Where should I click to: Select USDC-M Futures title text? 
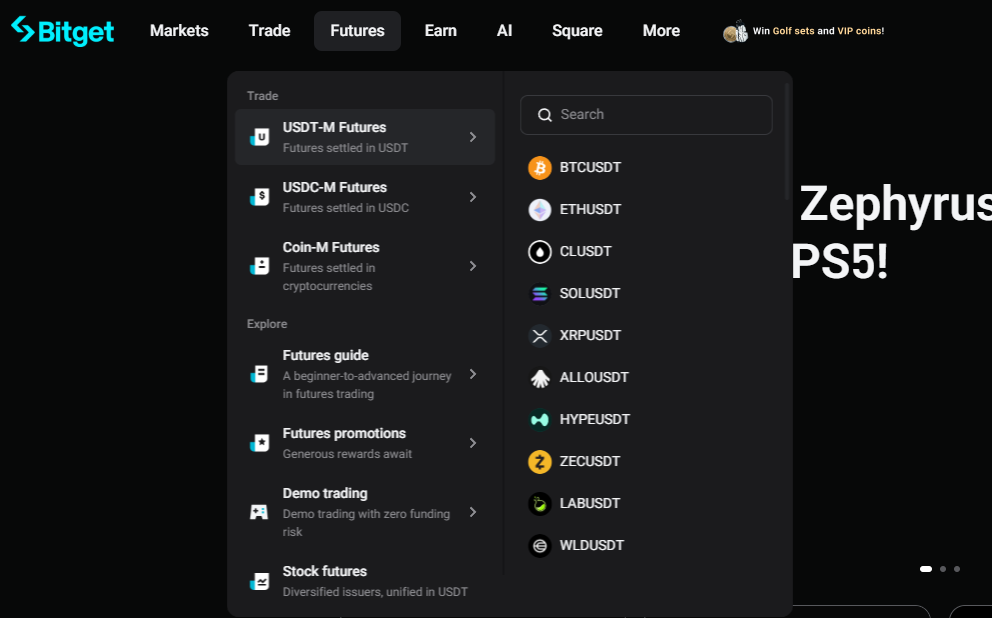click(335, 187)
